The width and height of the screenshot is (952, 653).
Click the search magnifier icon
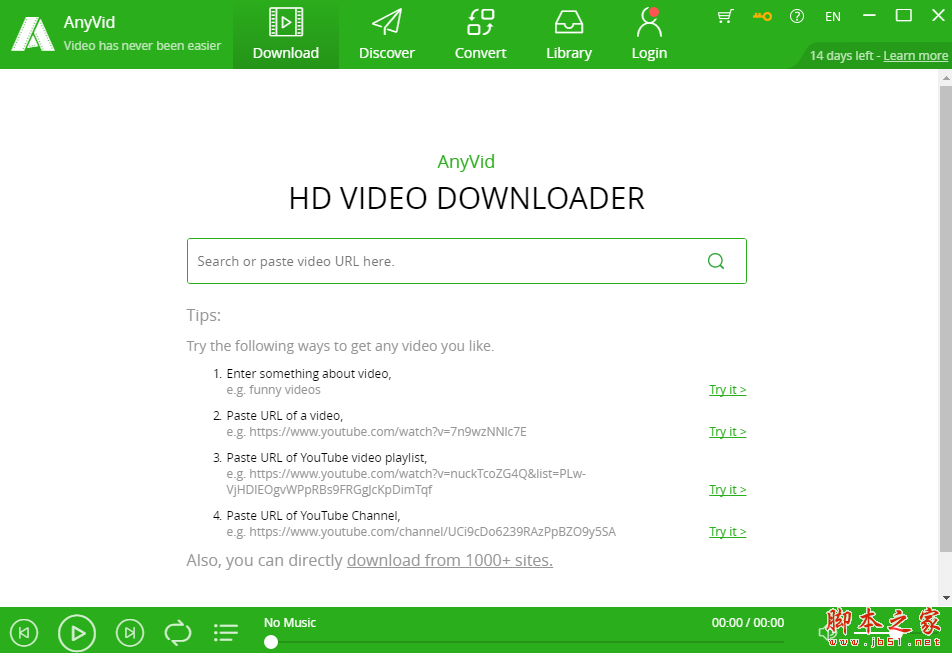point(716,261)
